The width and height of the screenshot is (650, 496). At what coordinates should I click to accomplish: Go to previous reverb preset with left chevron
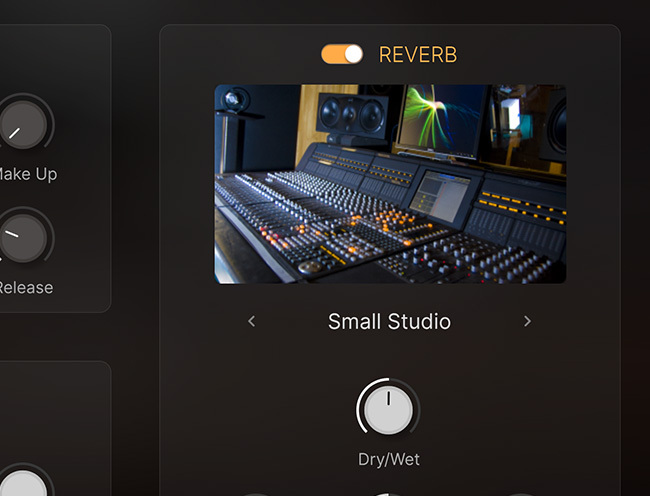coord(252,321)
